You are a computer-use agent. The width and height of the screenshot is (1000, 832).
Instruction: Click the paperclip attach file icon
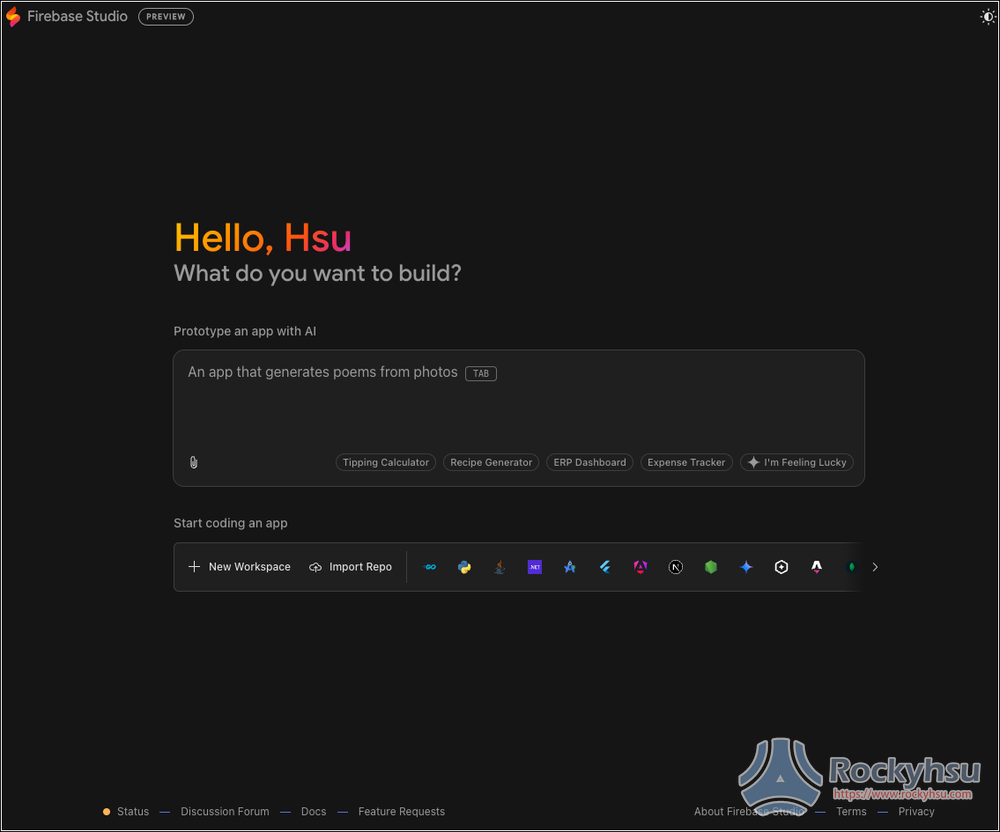click(194, 463)
